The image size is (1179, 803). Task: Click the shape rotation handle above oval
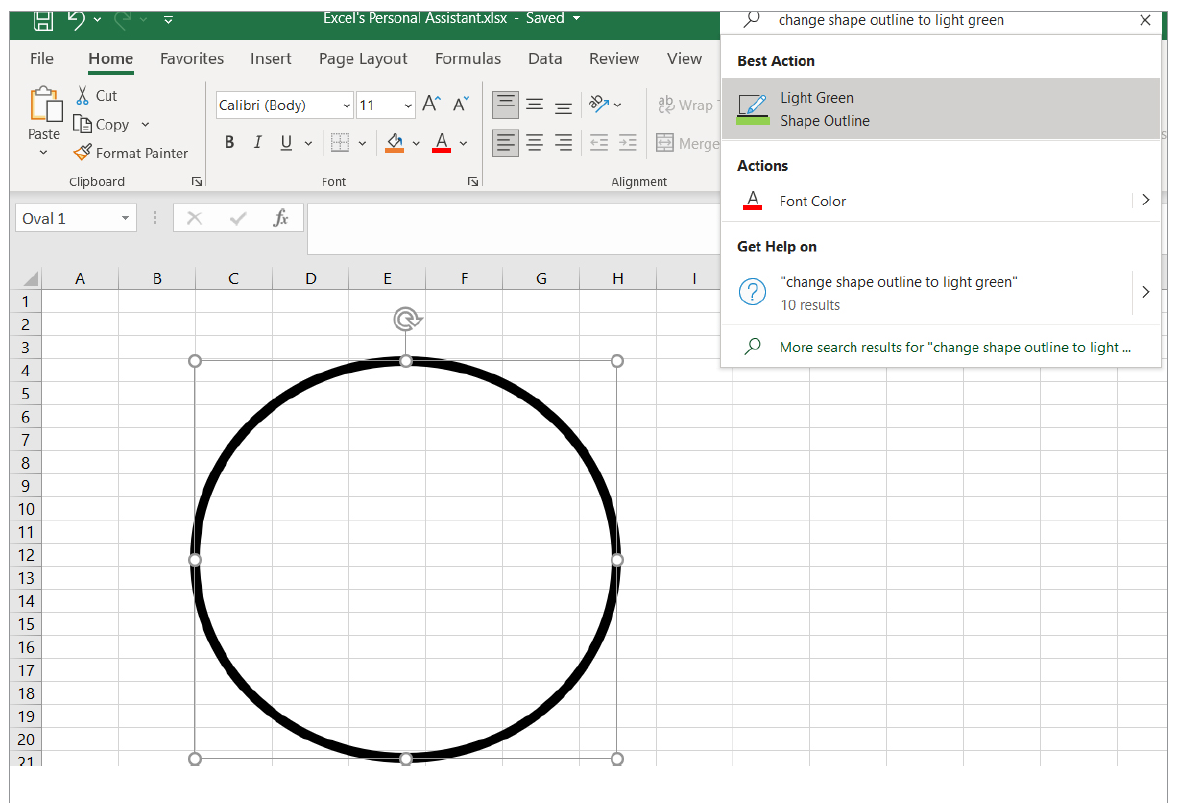[406, 319]
